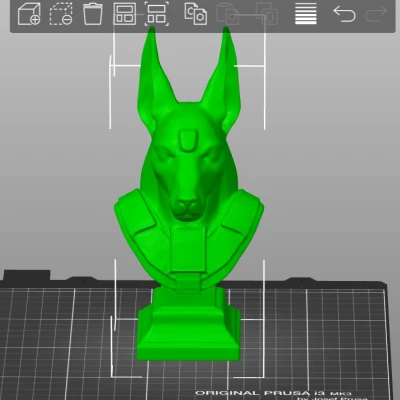Click the Add object toolbar icon
400x400 pixels.
29,14
